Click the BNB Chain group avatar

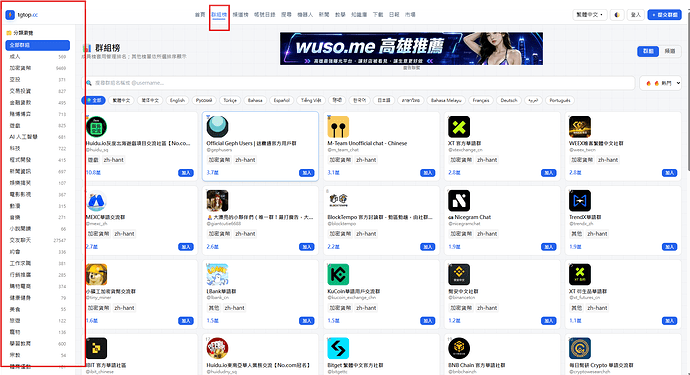pyautogui.click(x=459, y=349)
